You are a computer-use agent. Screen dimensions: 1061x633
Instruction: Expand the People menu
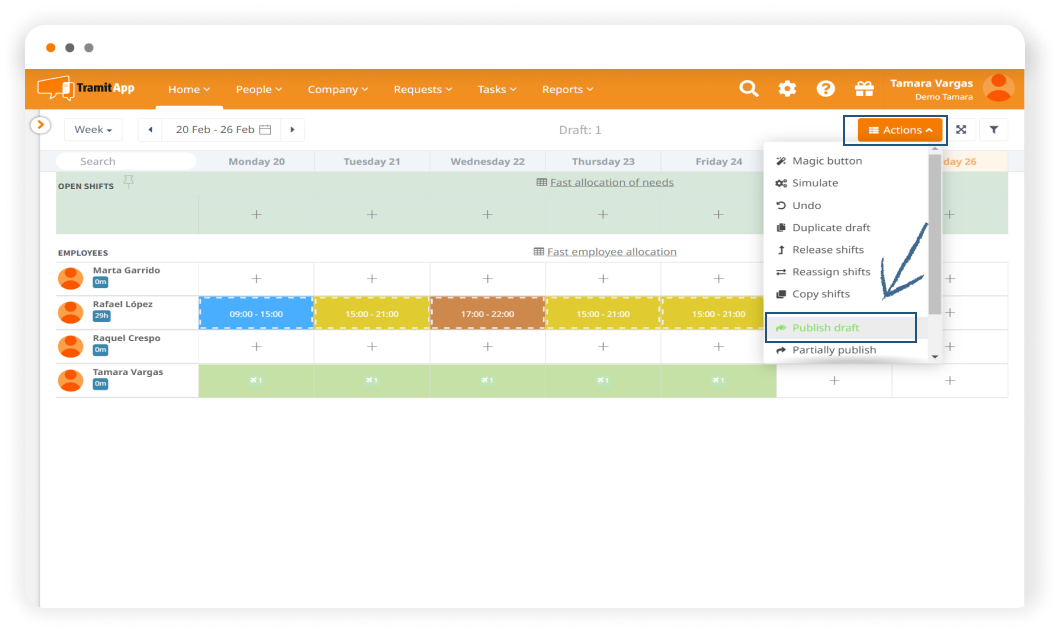(x=258, y=89)
